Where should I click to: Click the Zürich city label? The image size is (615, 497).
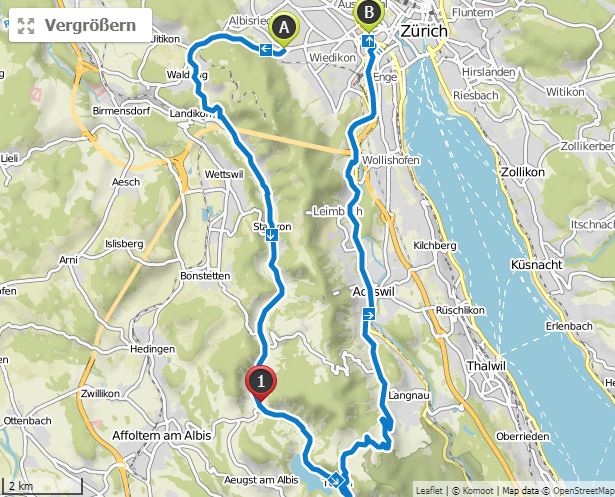point(424,31)
